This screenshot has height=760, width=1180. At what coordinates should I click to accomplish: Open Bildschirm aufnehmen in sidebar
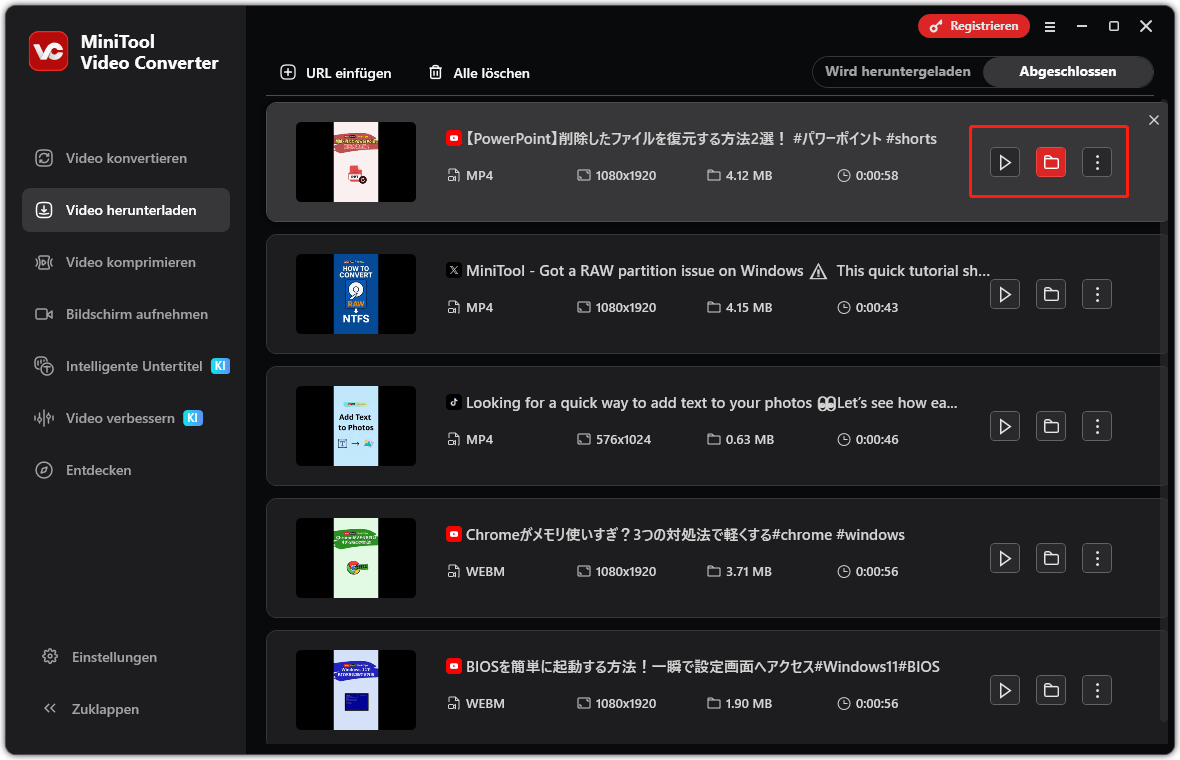[126, 314]
